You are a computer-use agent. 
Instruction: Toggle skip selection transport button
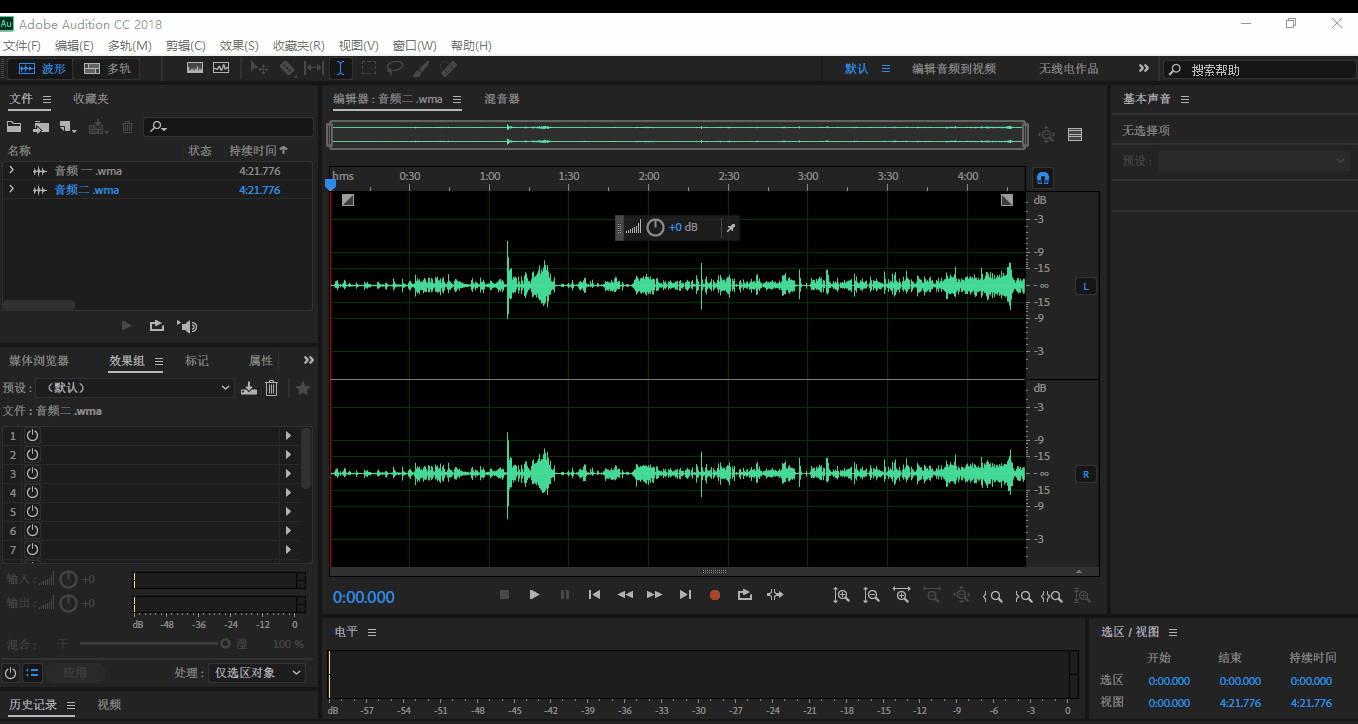click(775, 595)
